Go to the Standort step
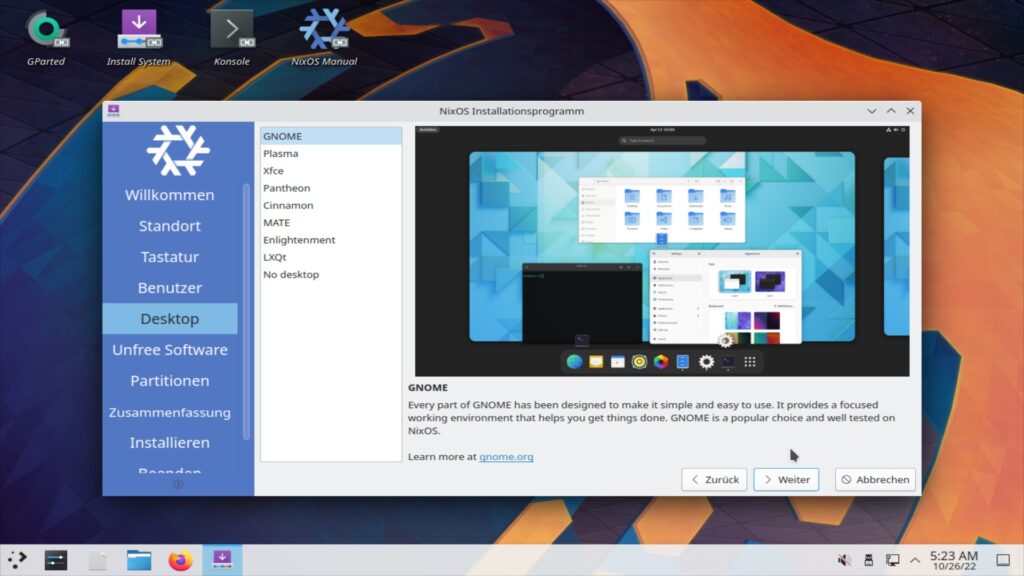 tap(170, 226)
